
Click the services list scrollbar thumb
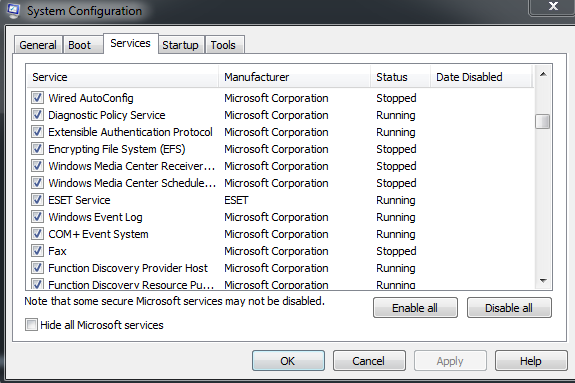click(x=543, y=121)
